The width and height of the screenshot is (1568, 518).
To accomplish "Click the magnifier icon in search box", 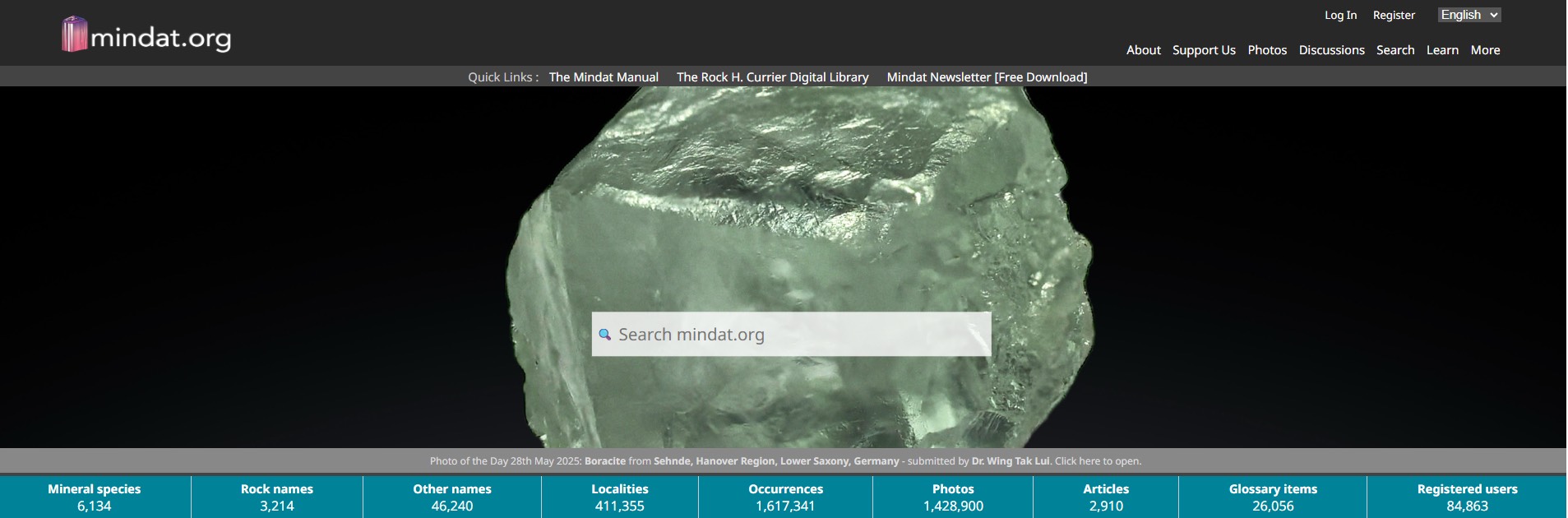I will click(605, 335).
